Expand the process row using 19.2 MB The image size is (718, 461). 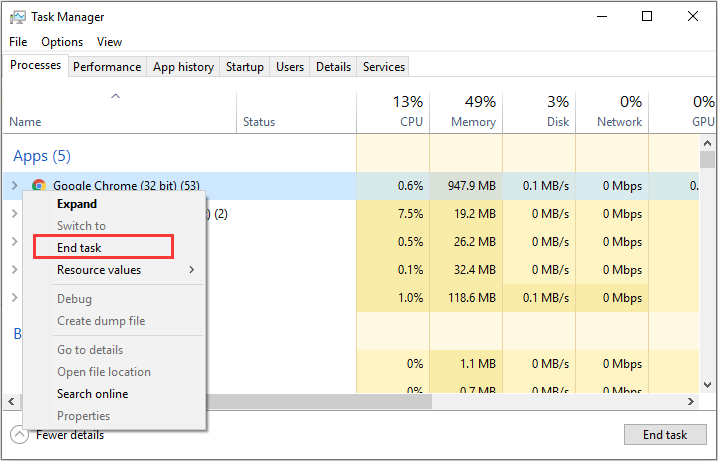pyautogui.click(x=14, y=213)
